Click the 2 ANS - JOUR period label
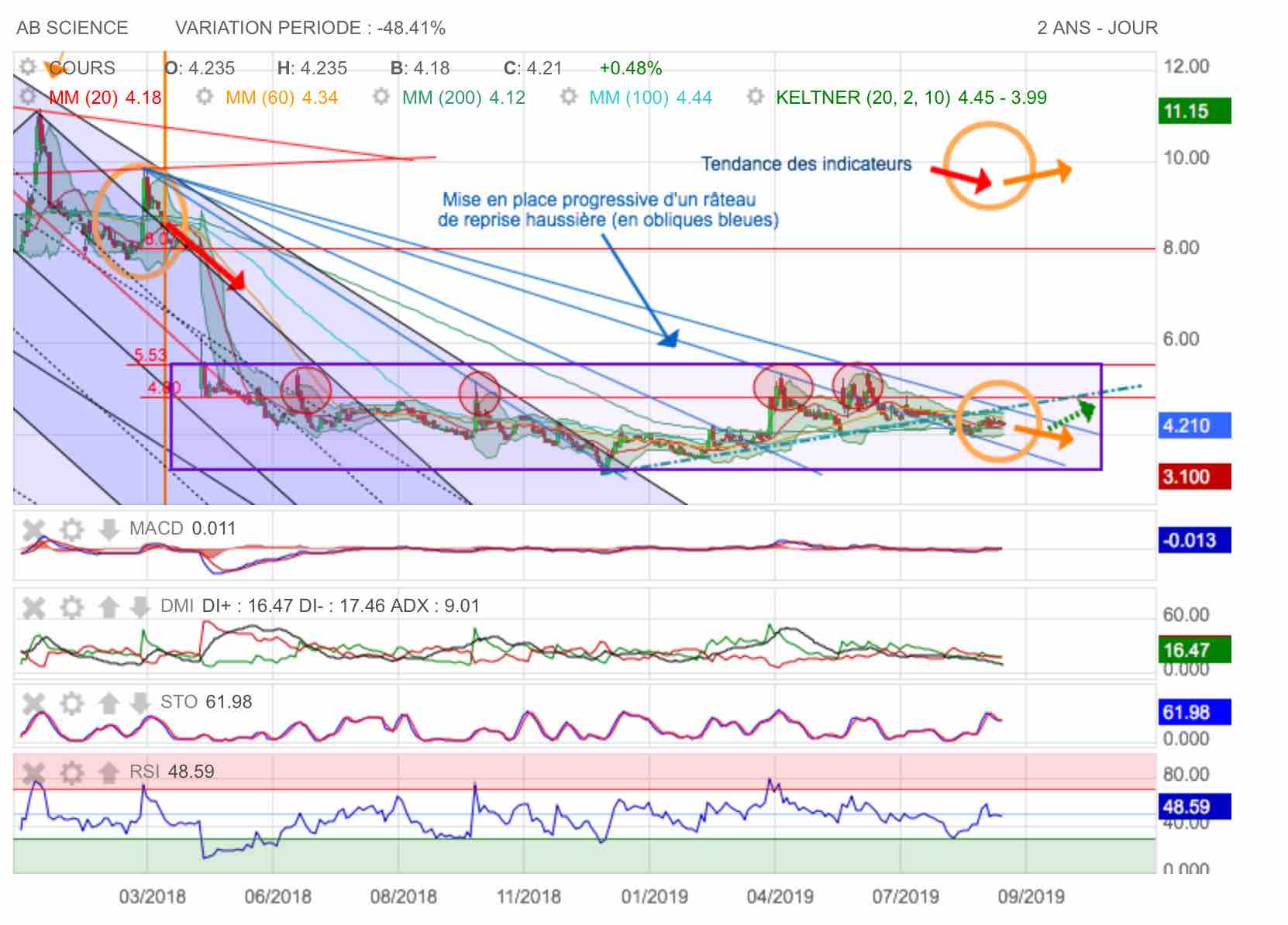This screenshot has height=925, width=1288. coord(1097,28)
